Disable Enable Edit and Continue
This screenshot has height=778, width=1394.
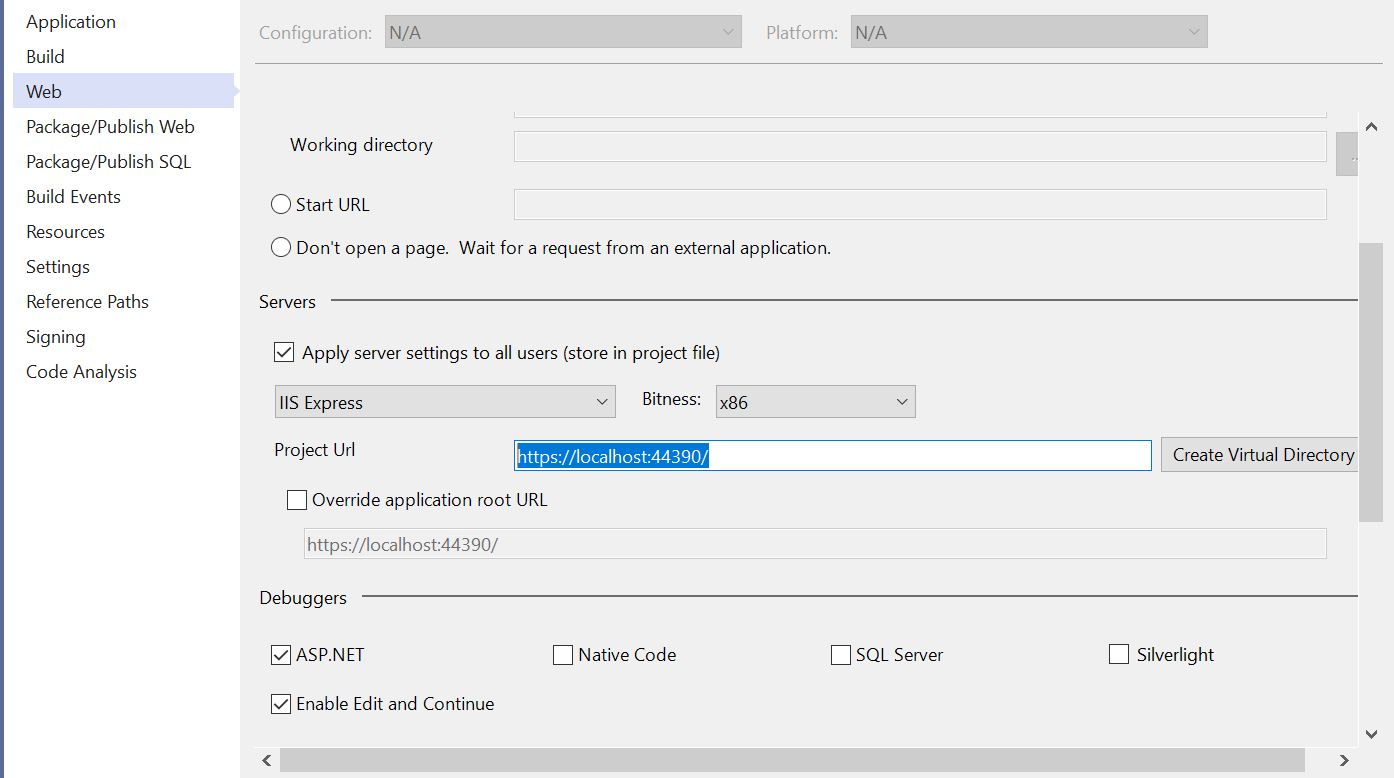point(281,704)
